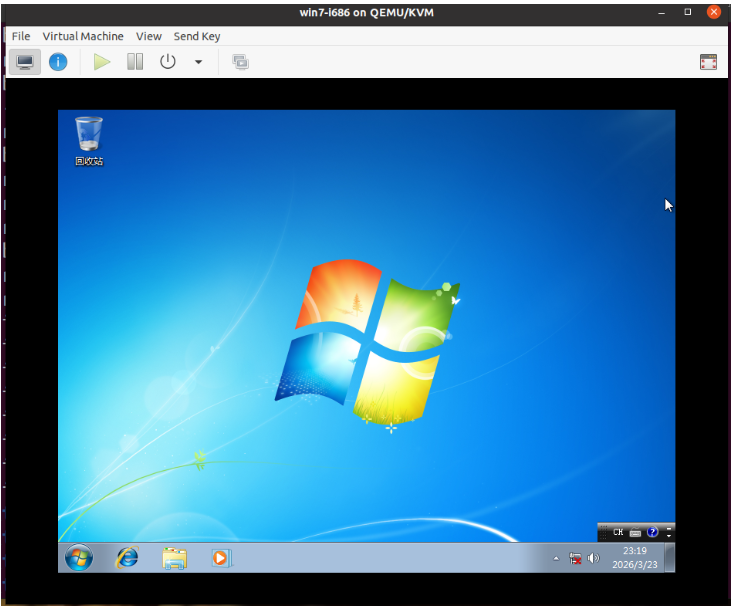This screenshot has height=606, width=736.
Task: Open the clock showing 23:19
Action: [x=635, y=558]
